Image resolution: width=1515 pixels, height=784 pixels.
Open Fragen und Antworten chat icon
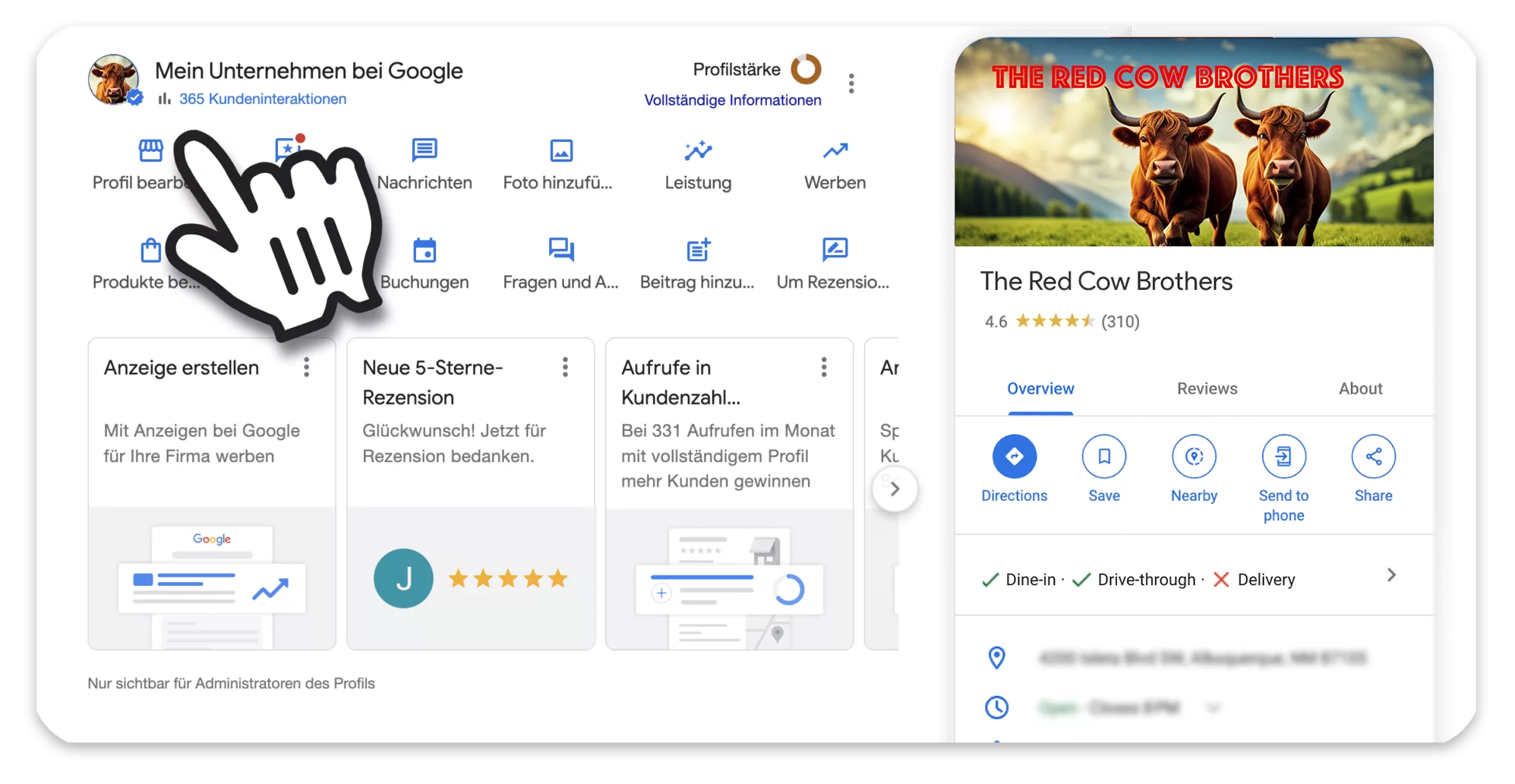tap(561, 250)
